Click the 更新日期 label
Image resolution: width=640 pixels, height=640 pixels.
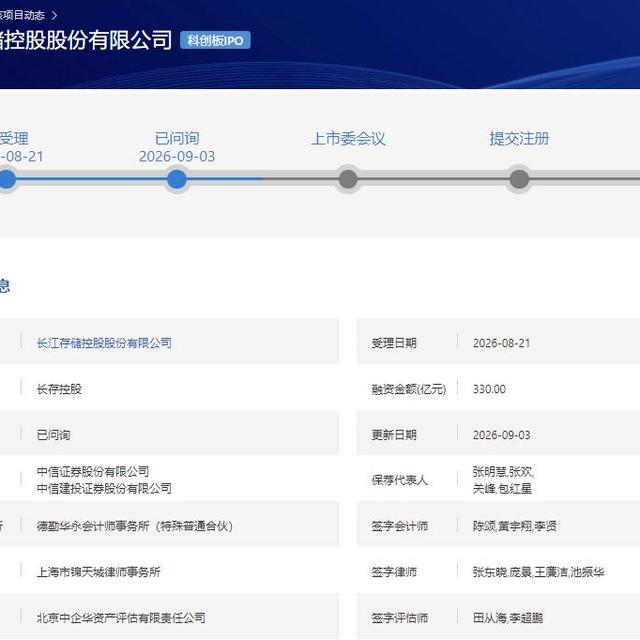pyautogui.click(x=394, y=435)
